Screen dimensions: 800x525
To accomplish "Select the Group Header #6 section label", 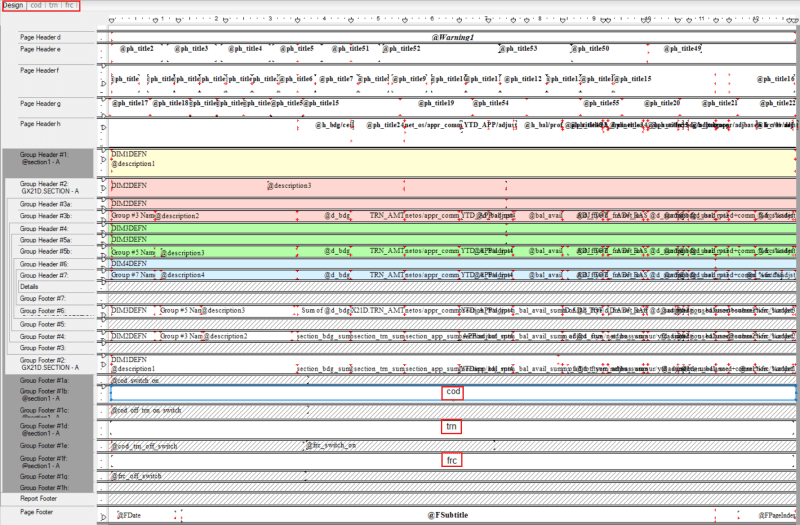I will click(44, 264).
